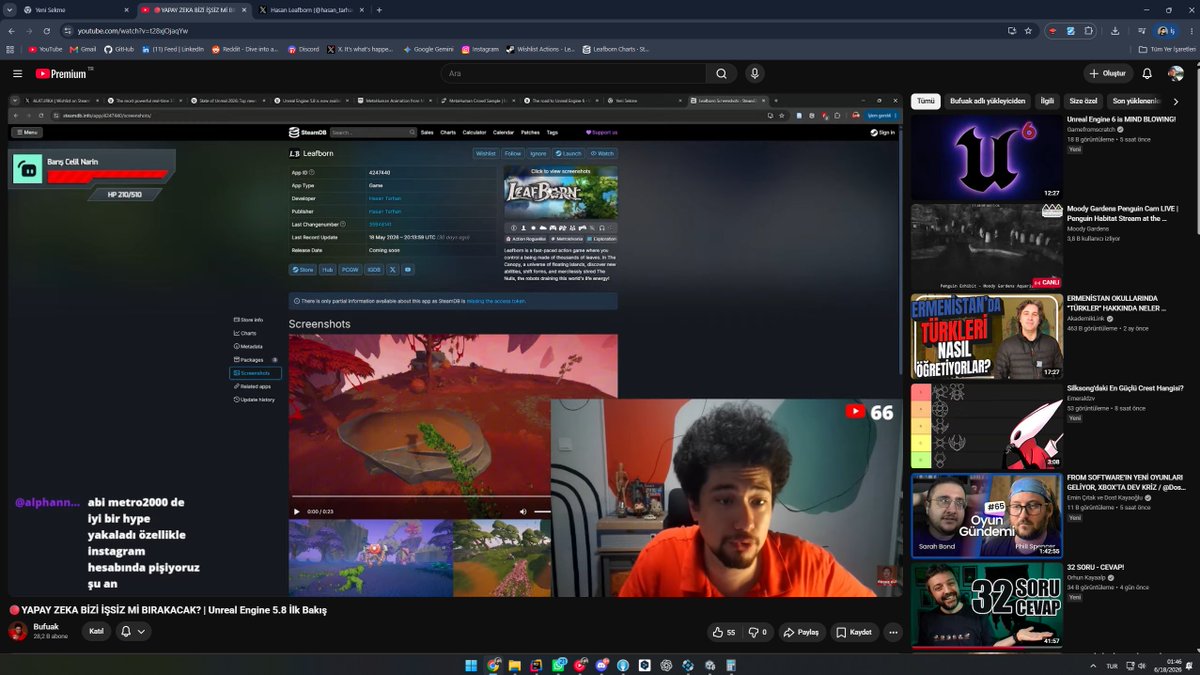Open WhatsApp from the taskbar
Image resolution: width=1200 pixels, height=675 pixels.
558,665
